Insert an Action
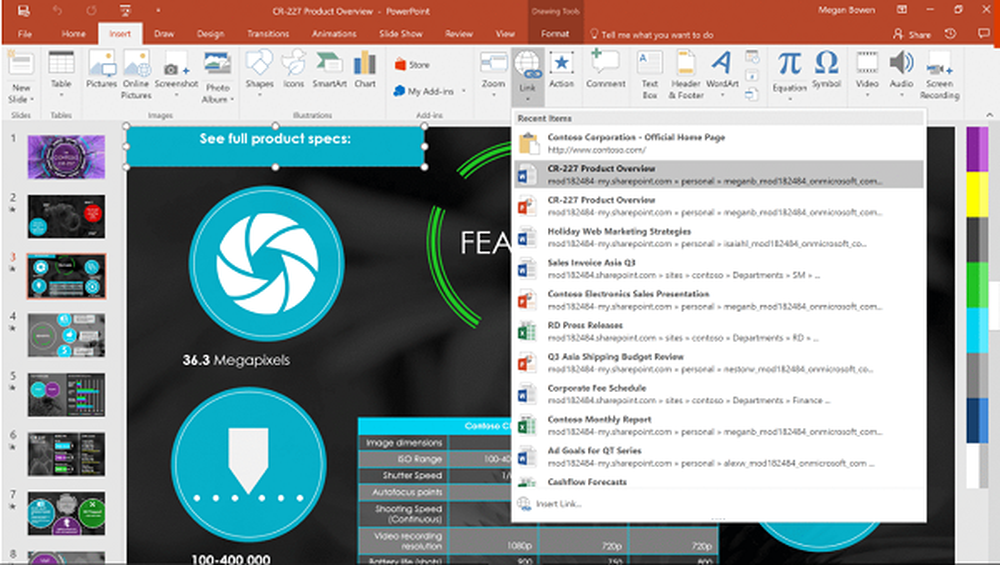This screenshot has width=1000, height=565. coord(561,70)
